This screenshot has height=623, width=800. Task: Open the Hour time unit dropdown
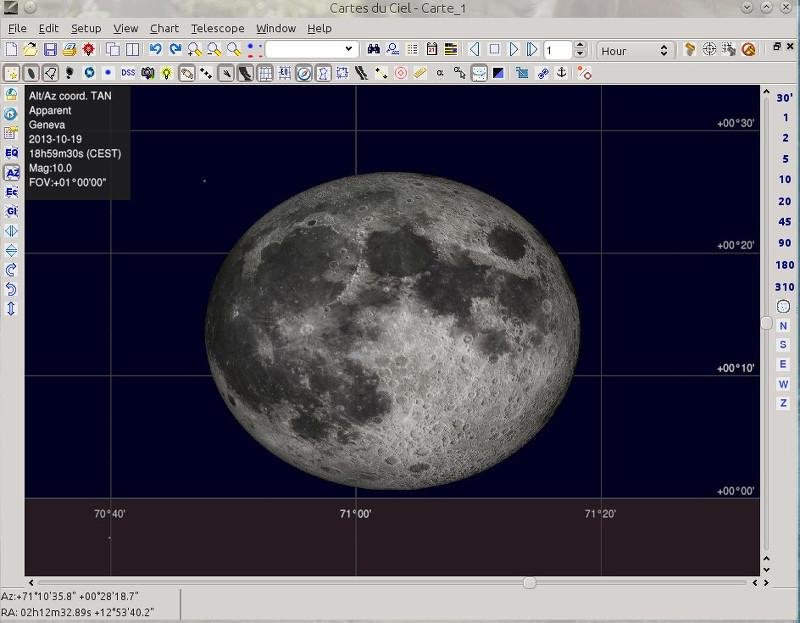(635, 50)
